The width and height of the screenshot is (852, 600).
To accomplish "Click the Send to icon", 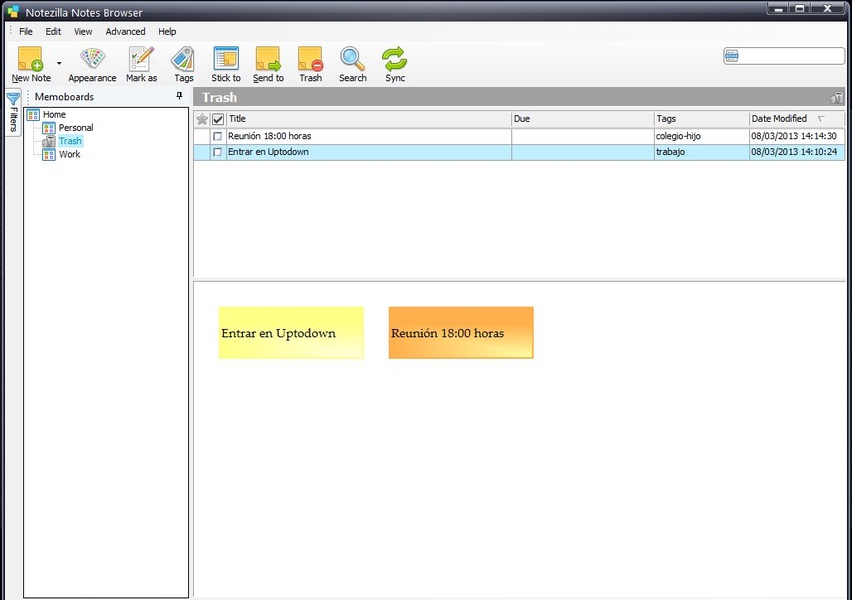I will pyautogui.click(x=267, y=59).
